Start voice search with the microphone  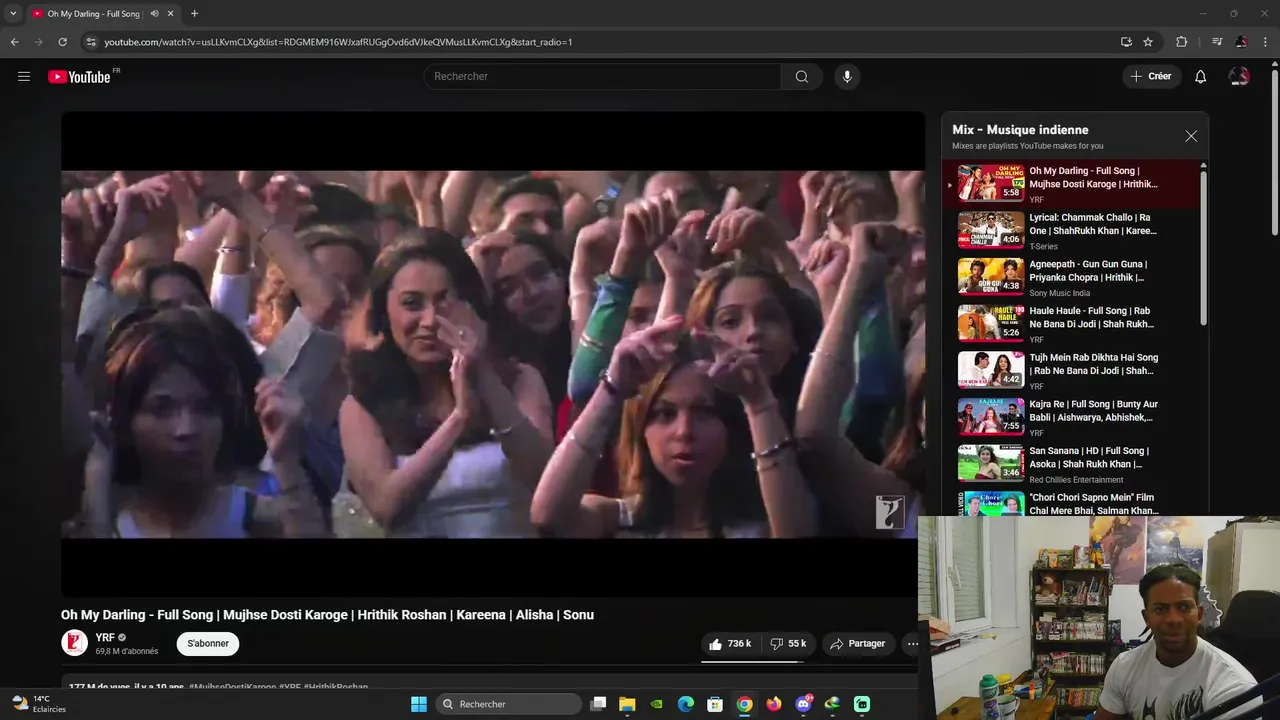pos(847,76)
